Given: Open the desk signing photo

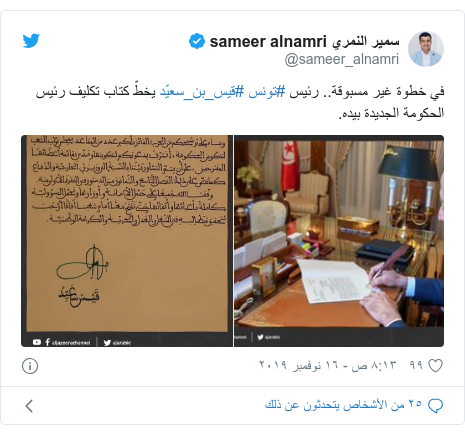Looking at the screenshot, I should pos(339,241).
